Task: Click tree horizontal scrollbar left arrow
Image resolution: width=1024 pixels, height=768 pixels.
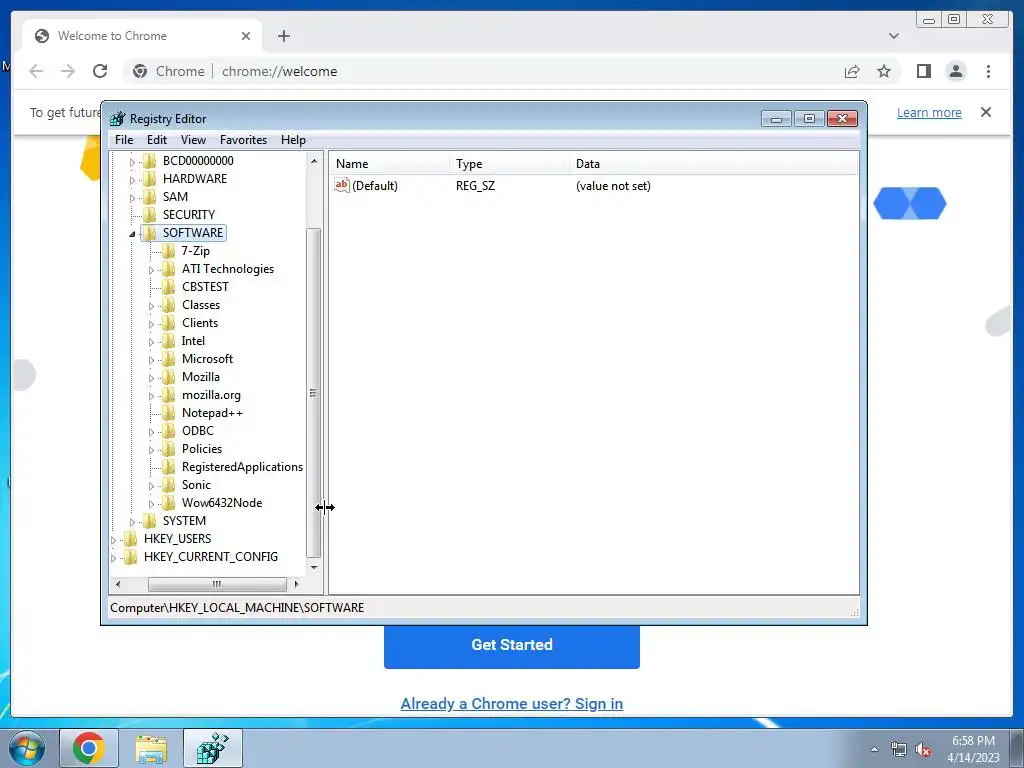Action: click(118, 584)
